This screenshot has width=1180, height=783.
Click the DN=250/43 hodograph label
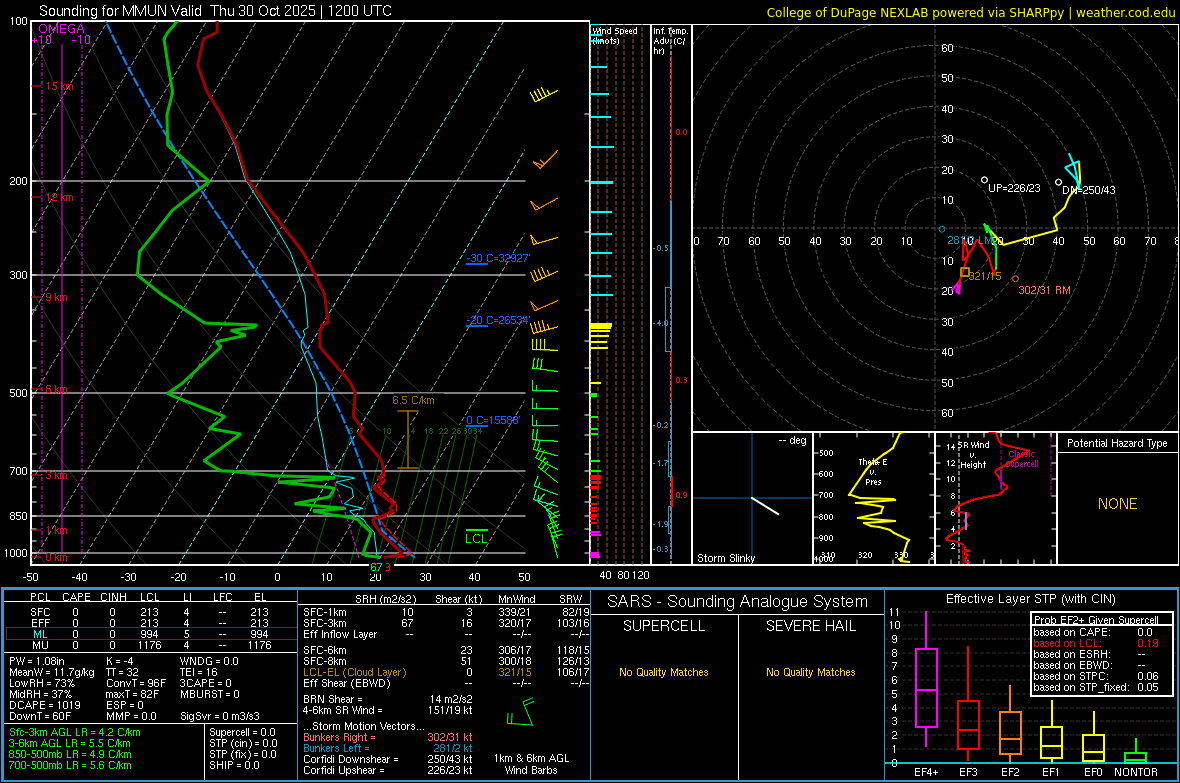pos(1088,190)
